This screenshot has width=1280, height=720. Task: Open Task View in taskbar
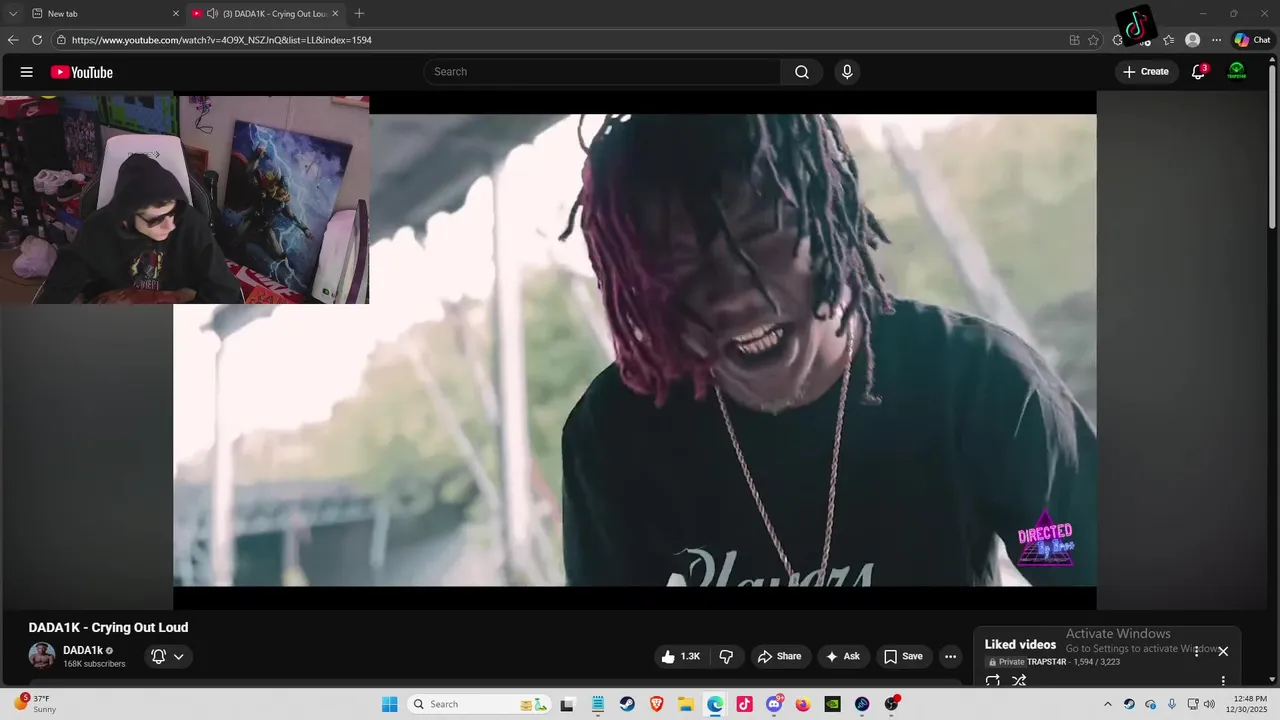point(567,704)
